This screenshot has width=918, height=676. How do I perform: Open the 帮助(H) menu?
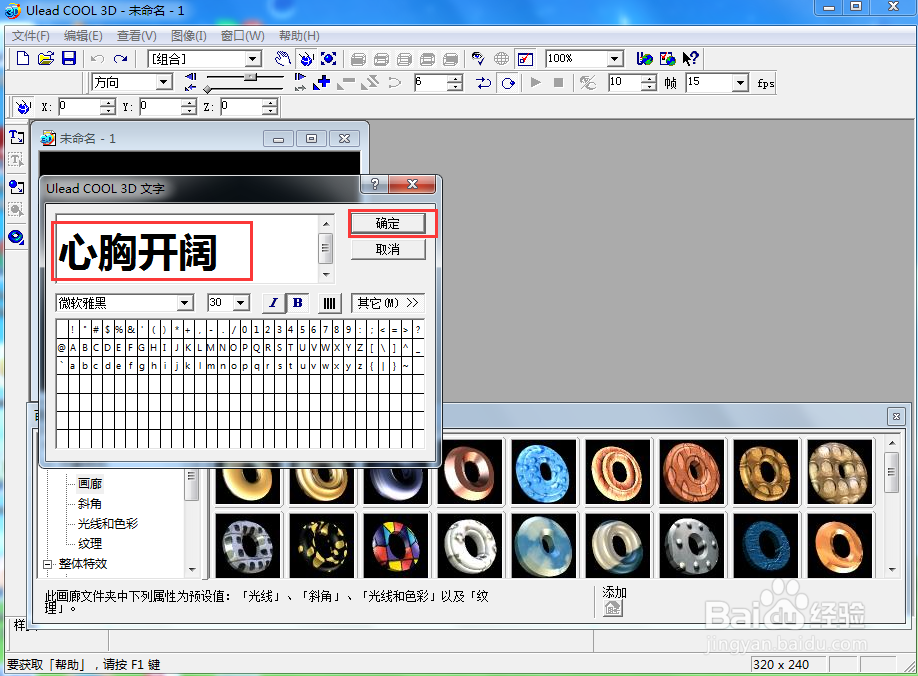pyautogui.click(x=299, y=36)
